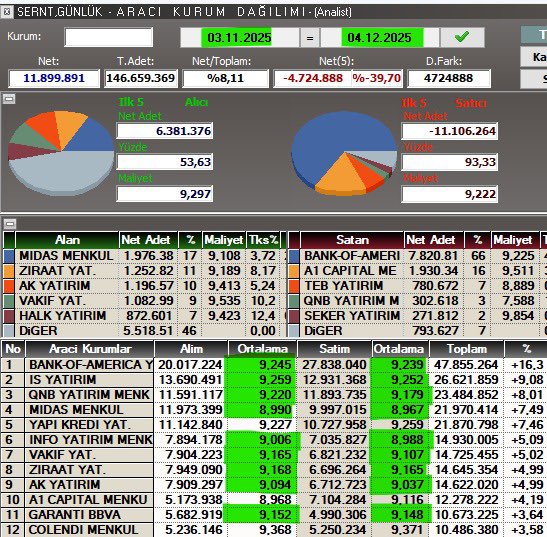Sort by the Satim column header
The width and height of the screenshot is (547, 537).
(x=334, y=349)
